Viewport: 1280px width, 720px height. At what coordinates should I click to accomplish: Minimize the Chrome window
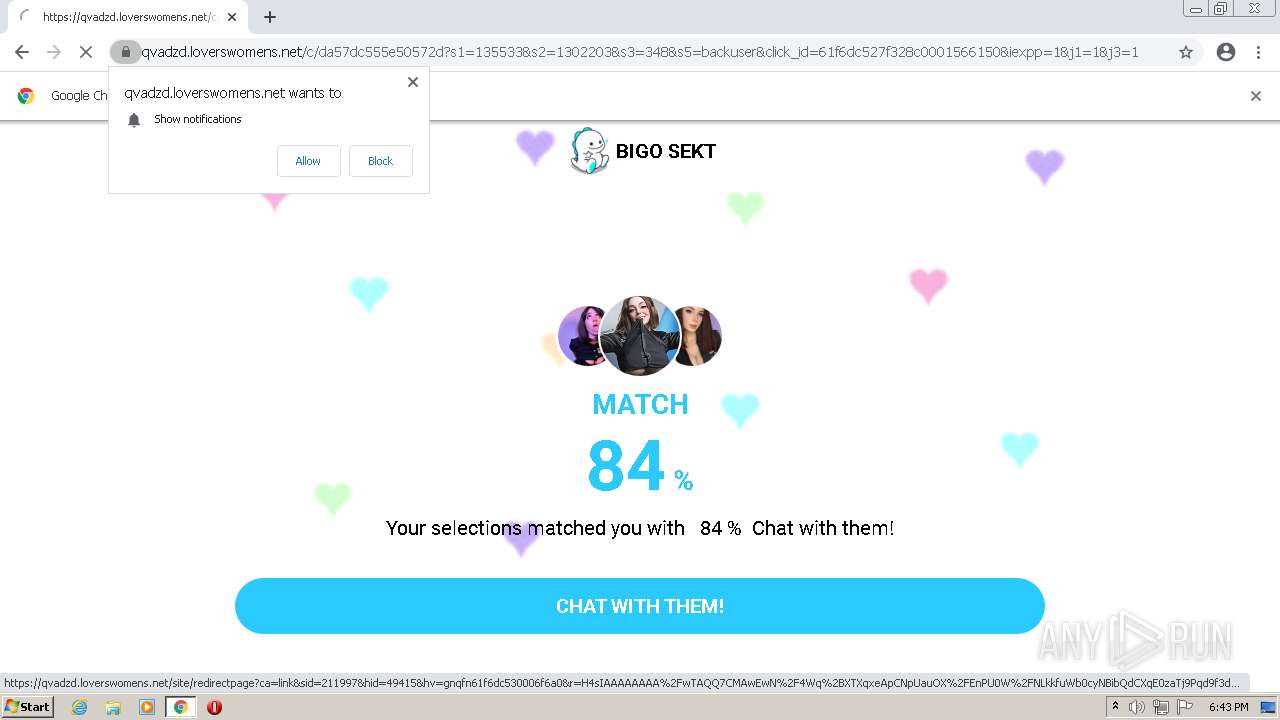click(x=1196, y=9)
